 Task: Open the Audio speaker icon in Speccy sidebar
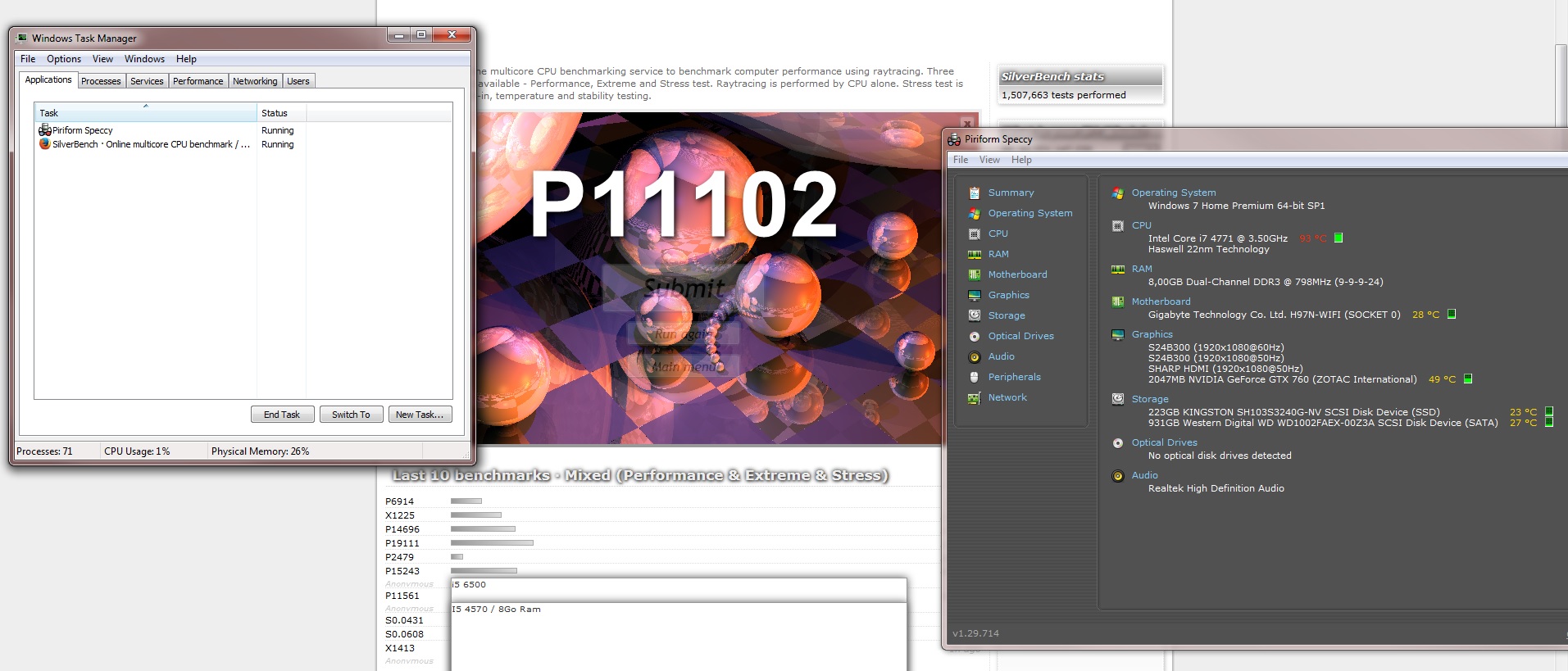(x=975, y=356)
